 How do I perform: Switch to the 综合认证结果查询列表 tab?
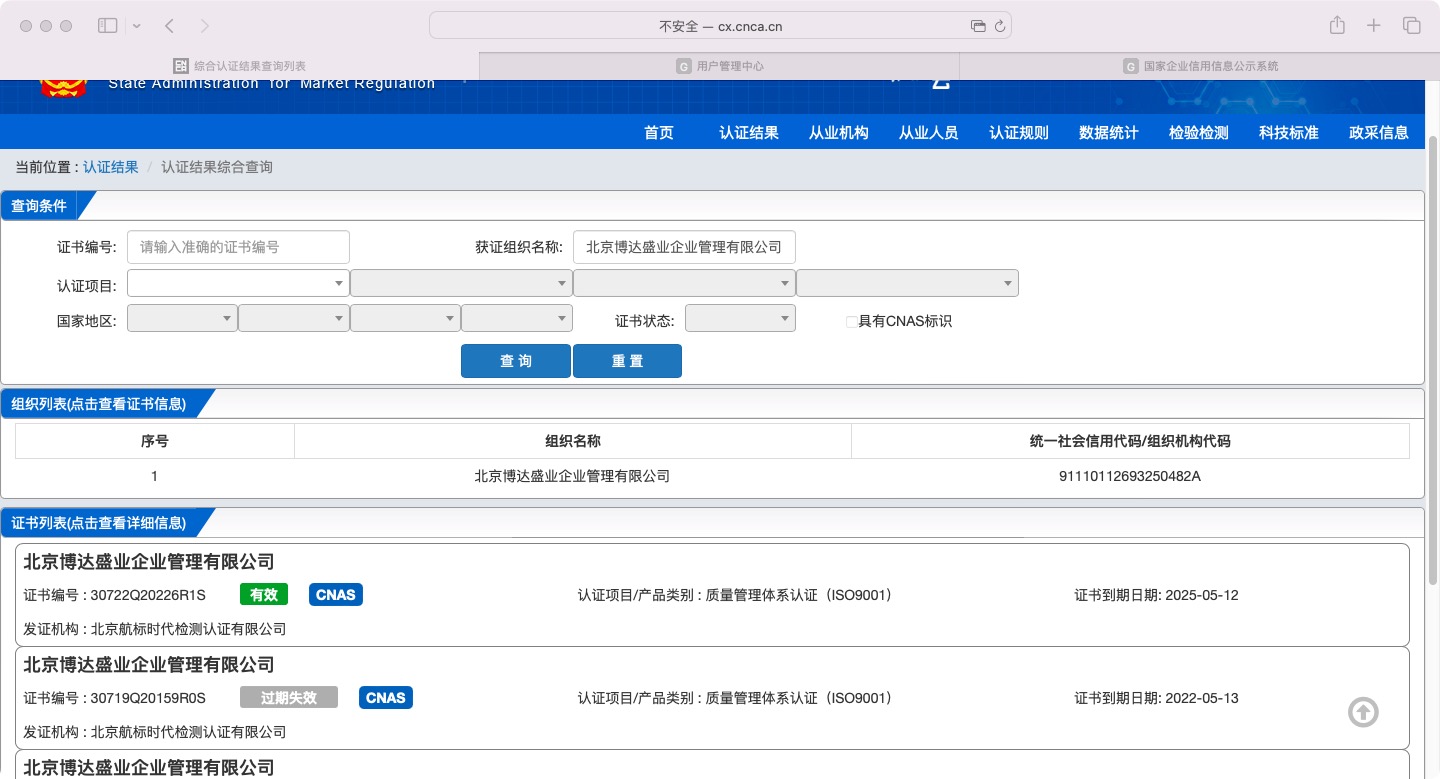coord(240,66)
